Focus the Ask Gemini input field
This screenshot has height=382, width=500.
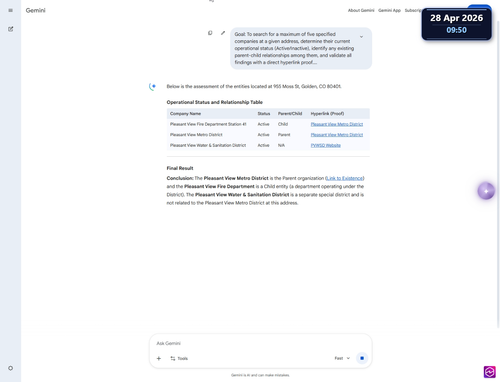coord(260,343)
